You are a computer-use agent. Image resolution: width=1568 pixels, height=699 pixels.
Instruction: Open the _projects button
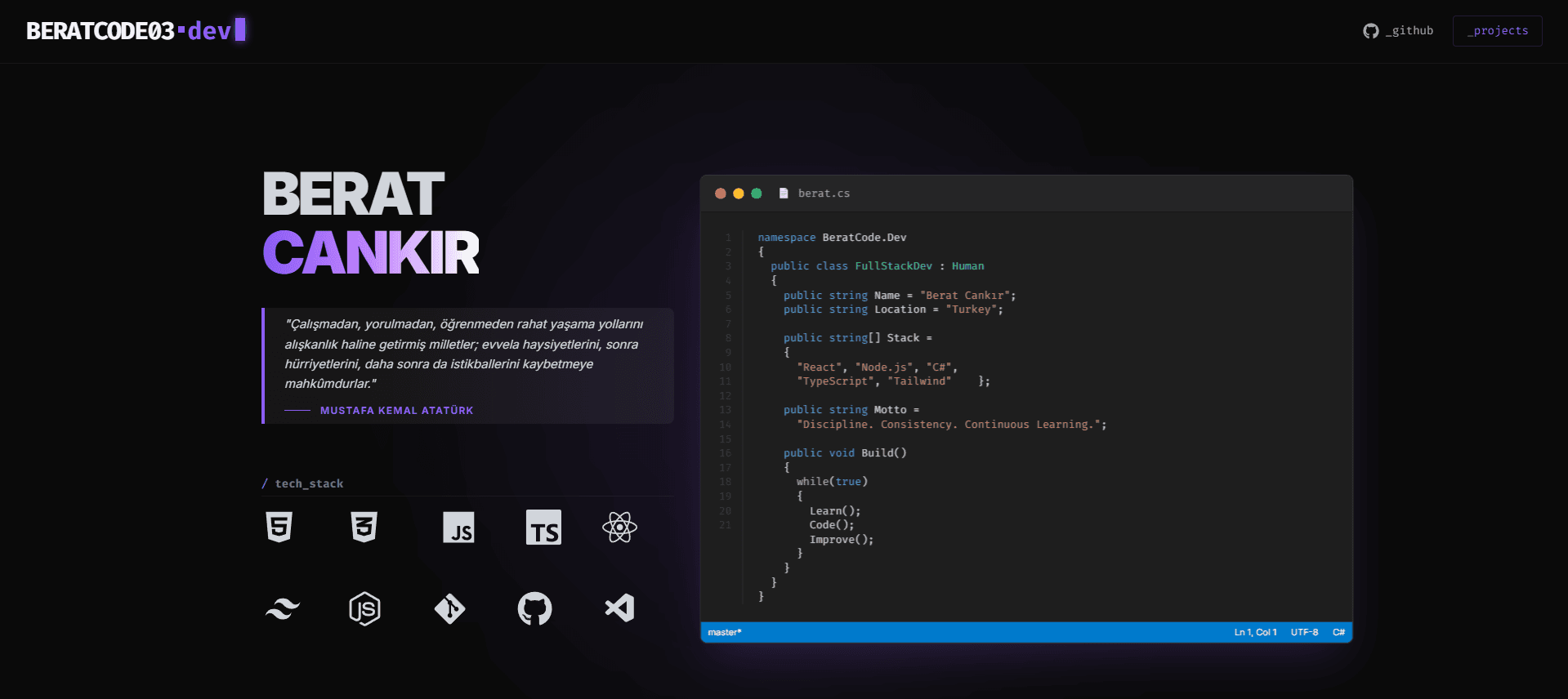point(1498,31)
